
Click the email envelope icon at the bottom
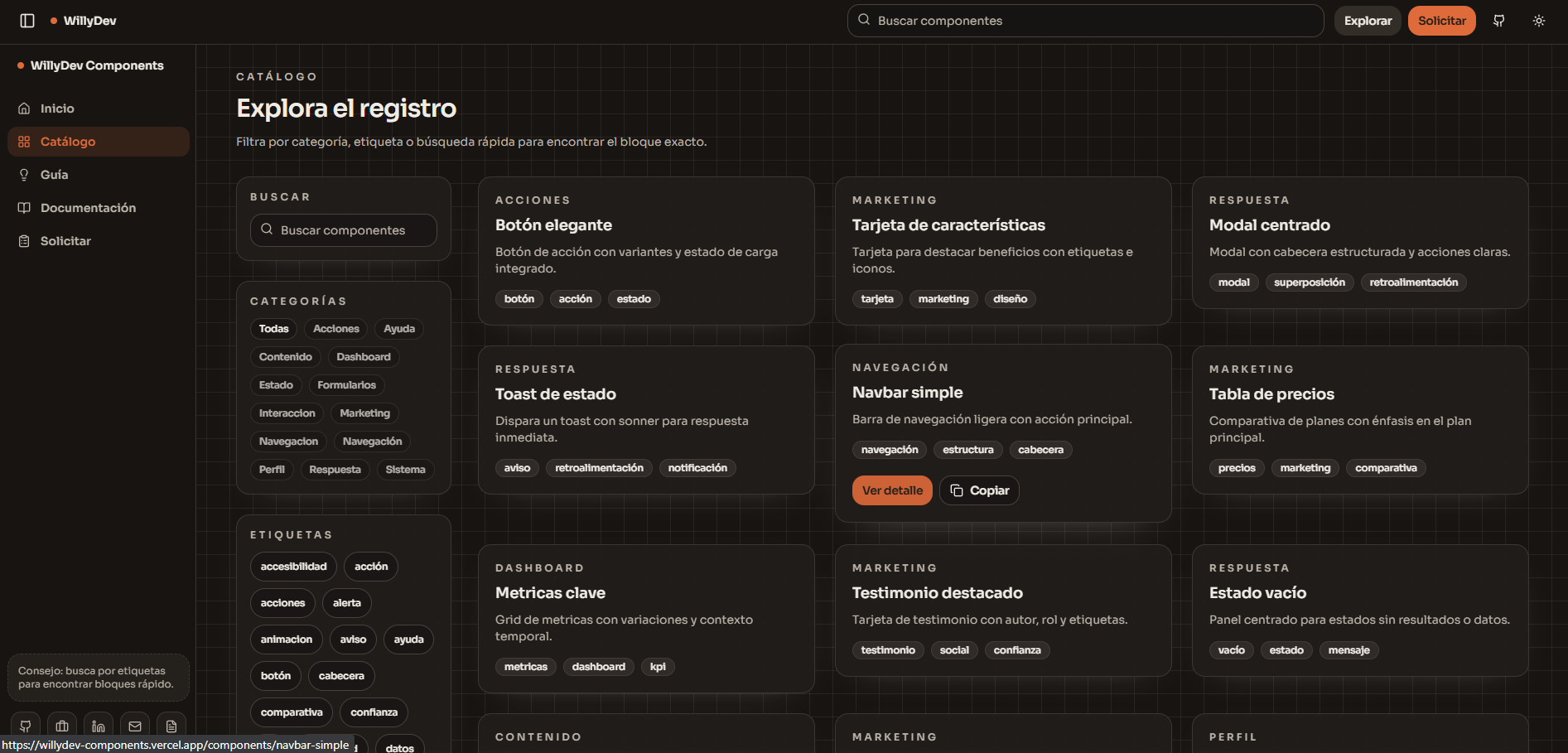coord(134,726)
